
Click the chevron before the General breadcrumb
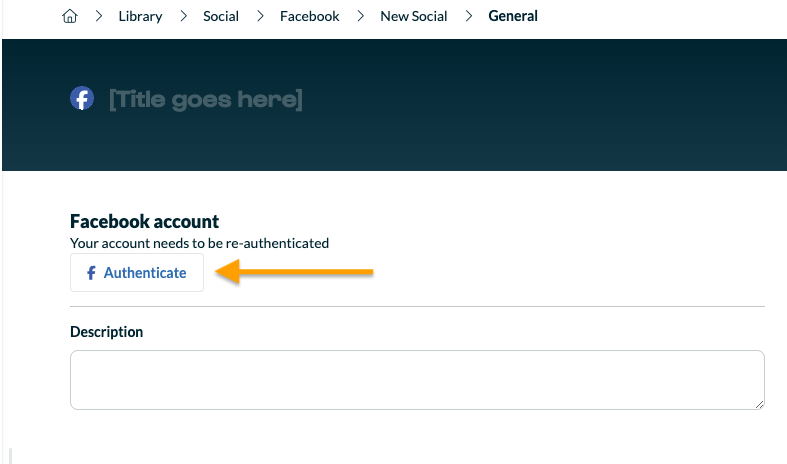coord(469,16)
